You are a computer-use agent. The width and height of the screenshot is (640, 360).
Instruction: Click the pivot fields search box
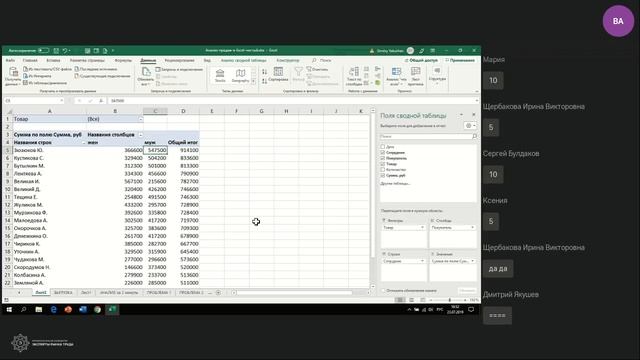428,136
